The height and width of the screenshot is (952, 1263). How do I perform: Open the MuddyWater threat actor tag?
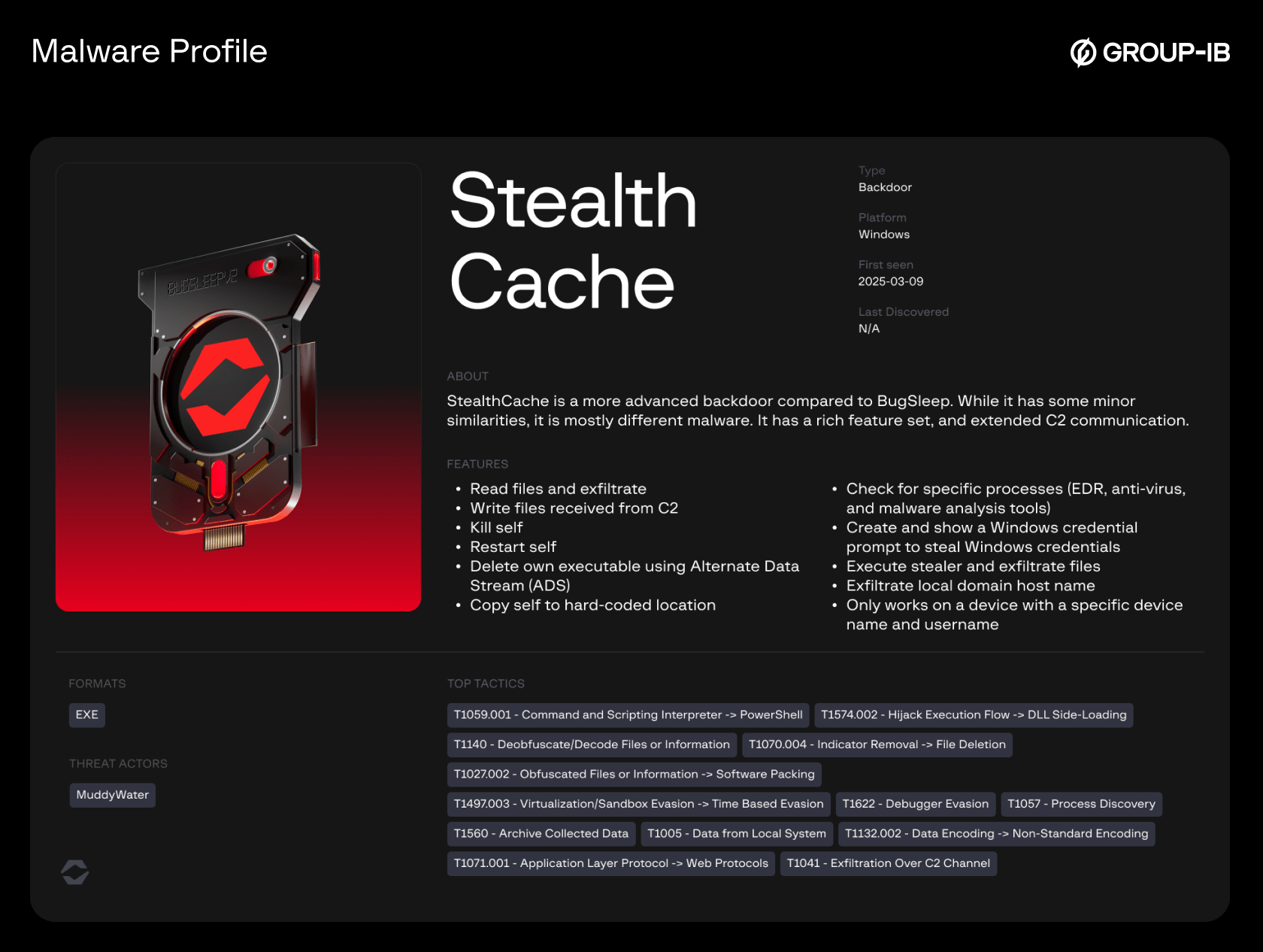(x=112, y=795)
